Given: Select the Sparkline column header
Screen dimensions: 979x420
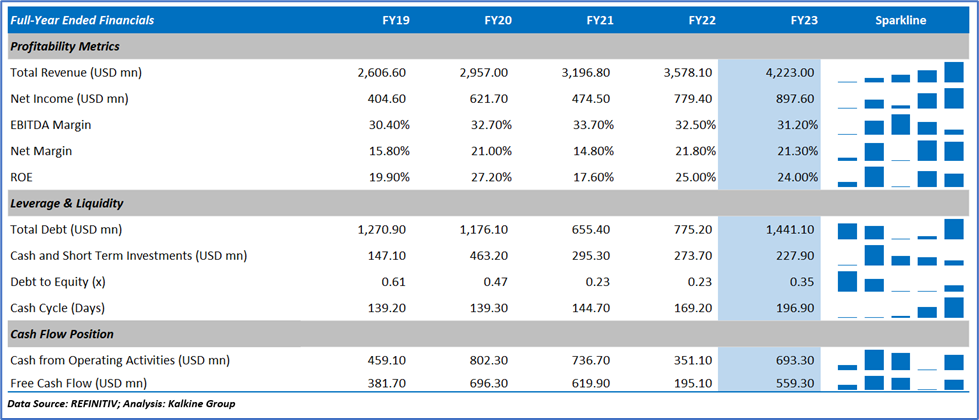Looking at the screenshot, I should 900,20.
